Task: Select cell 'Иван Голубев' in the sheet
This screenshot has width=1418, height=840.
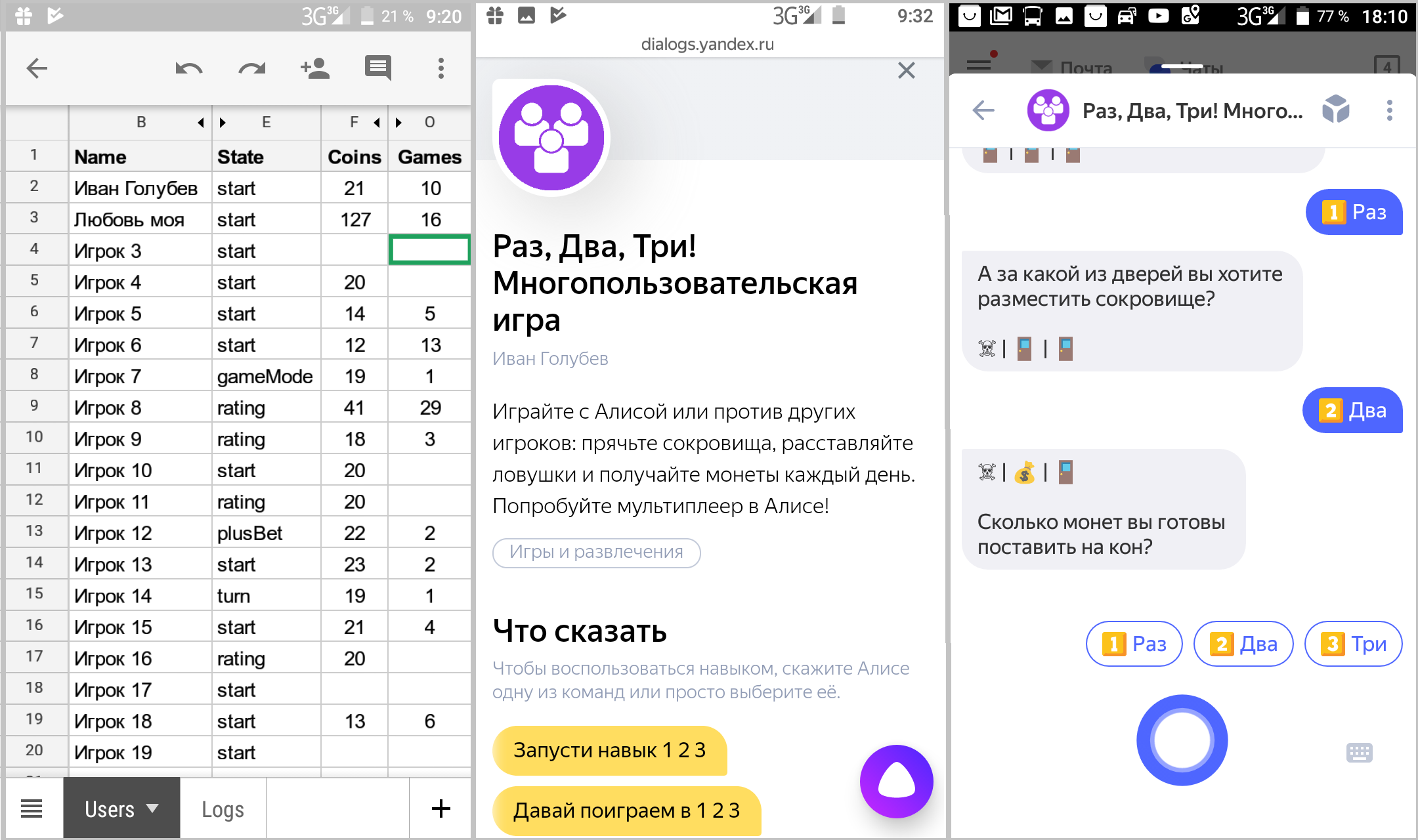Action: [x=140, y=188]
